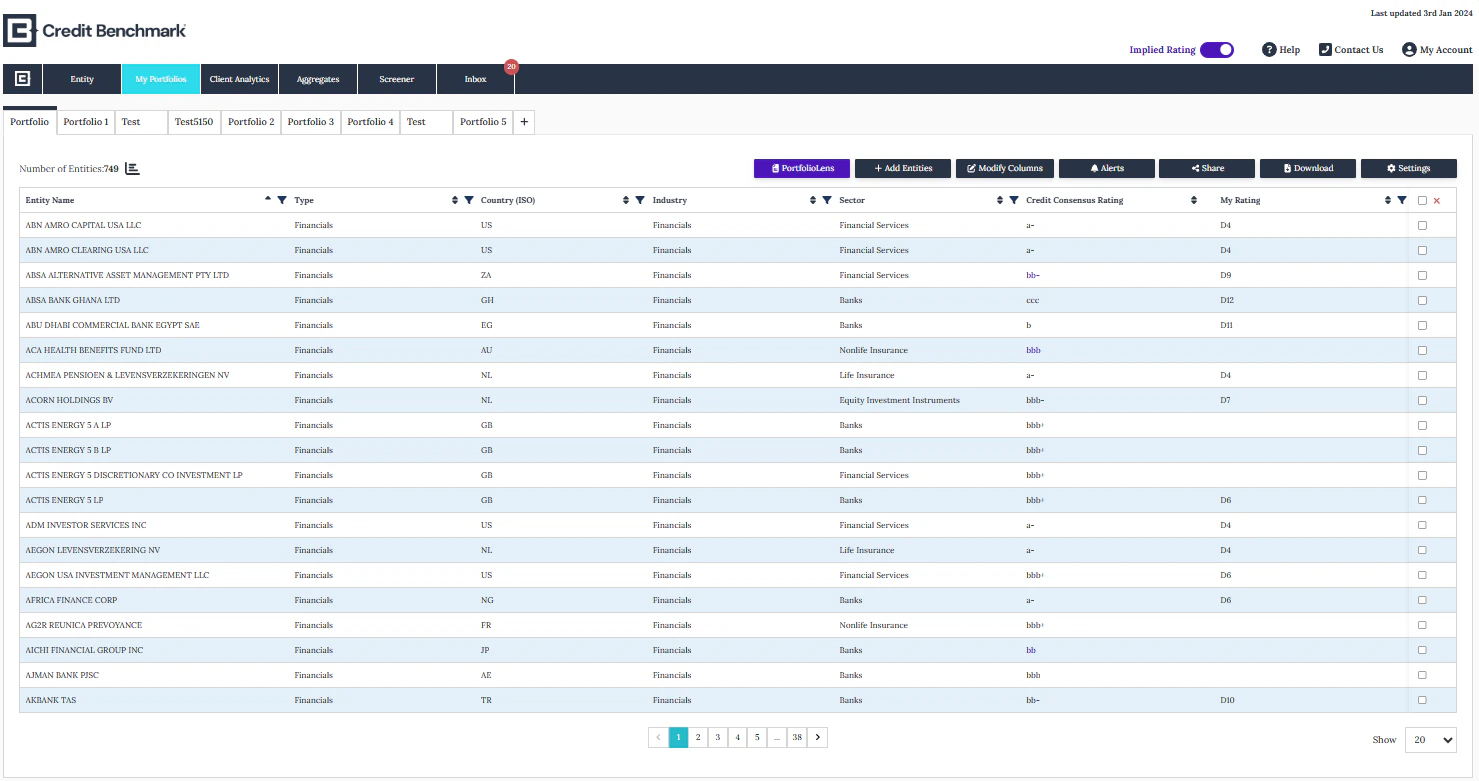Add a new portfolio tab with plus

coord(524,122)
